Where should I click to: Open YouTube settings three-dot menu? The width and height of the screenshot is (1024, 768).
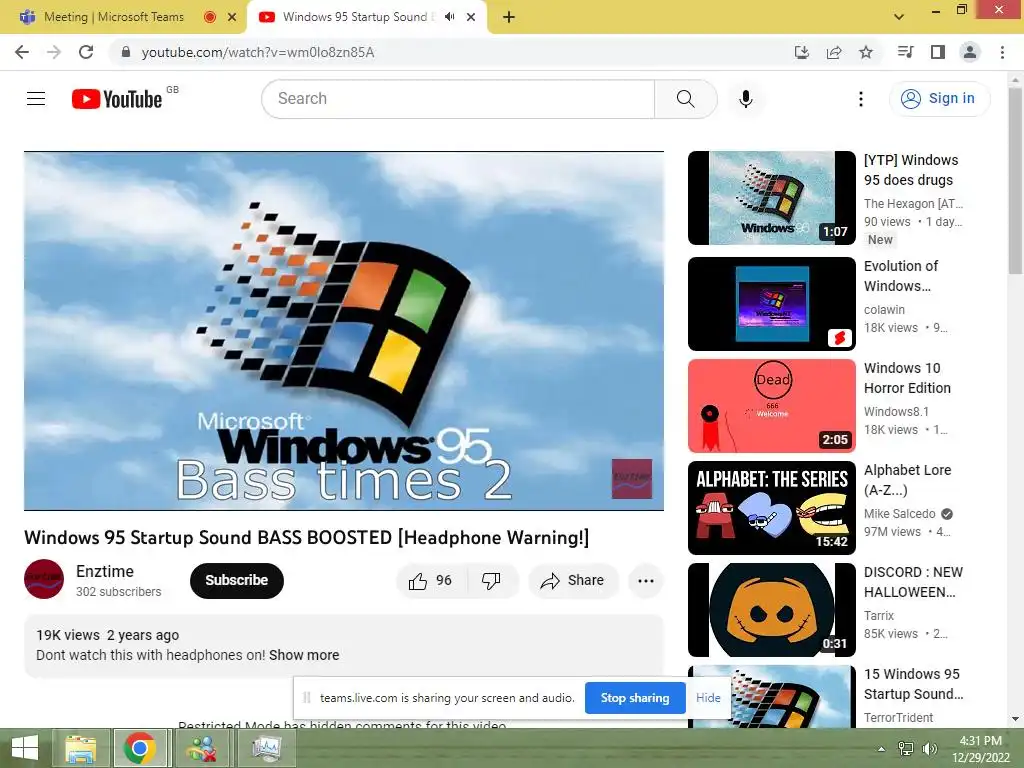tap(861, 99)
